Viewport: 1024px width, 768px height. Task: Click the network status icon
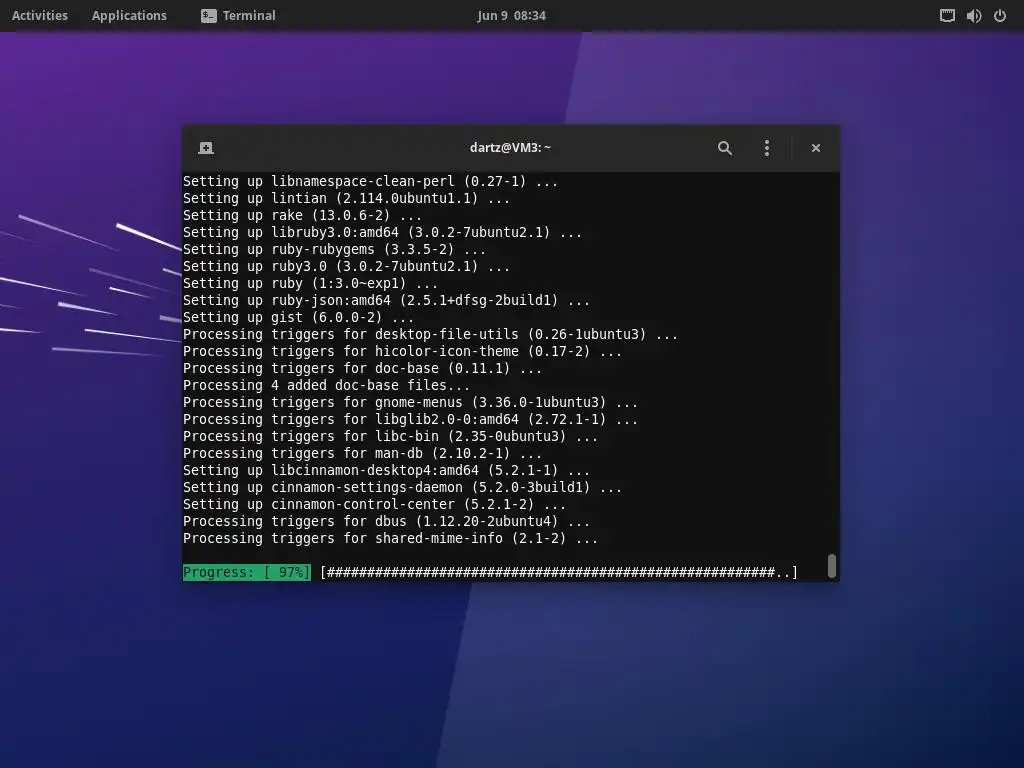click(947, 15)
